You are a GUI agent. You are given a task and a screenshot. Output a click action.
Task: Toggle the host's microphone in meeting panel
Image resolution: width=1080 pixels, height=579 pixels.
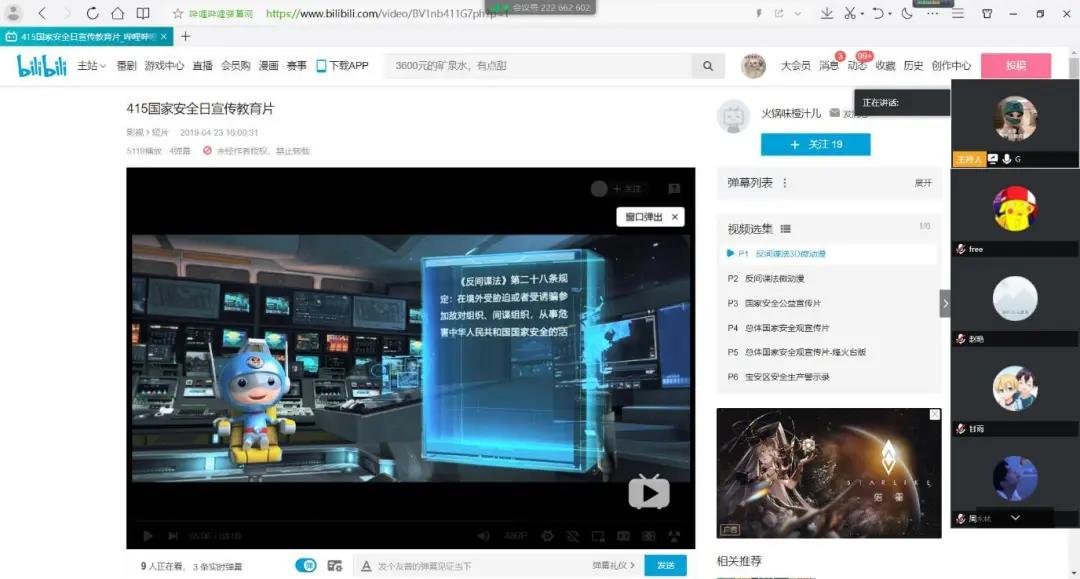pyautogui.click(x=1006, y=158)
